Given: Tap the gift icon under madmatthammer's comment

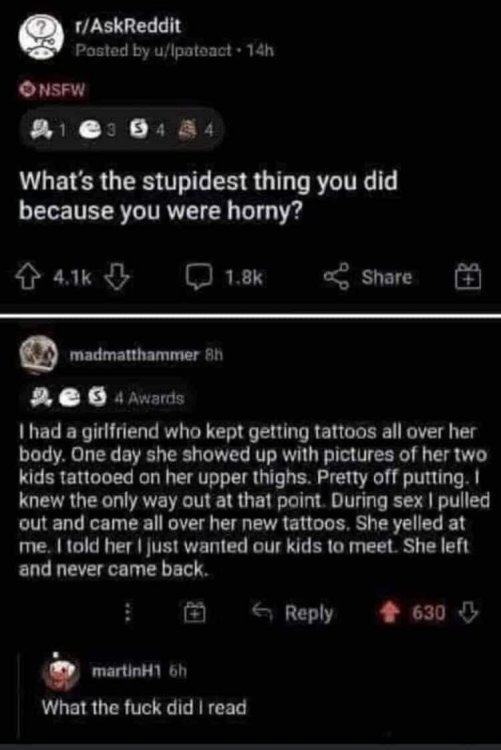Looking at the screenshot, I should [195, 613].
